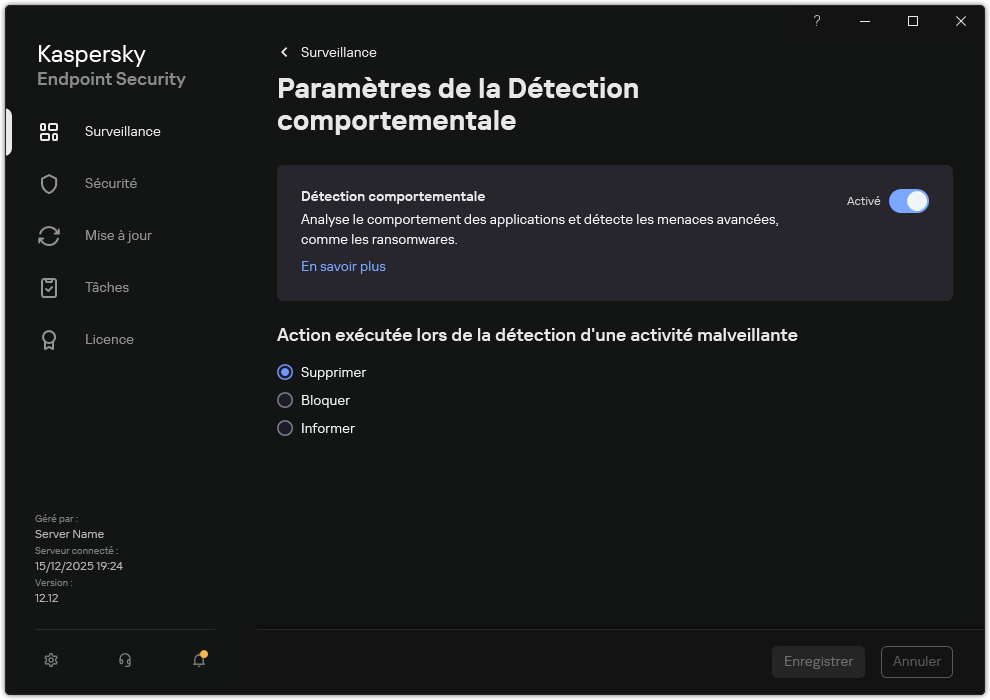
Task: Open Licence using the key icon
Action: pos(49,339)
